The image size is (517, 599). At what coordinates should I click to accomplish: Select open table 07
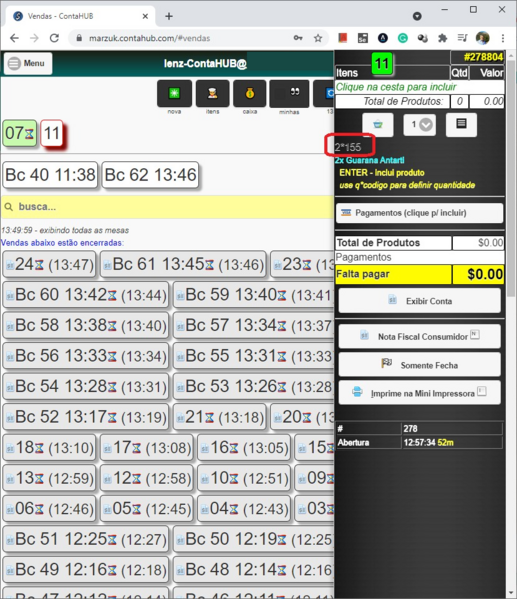20,133
